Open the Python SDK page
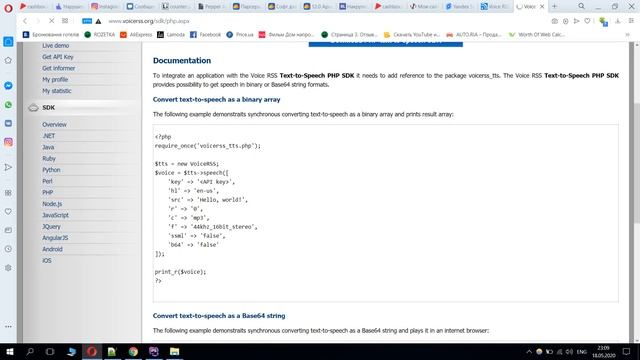The image size is (640, 360). 51,170
